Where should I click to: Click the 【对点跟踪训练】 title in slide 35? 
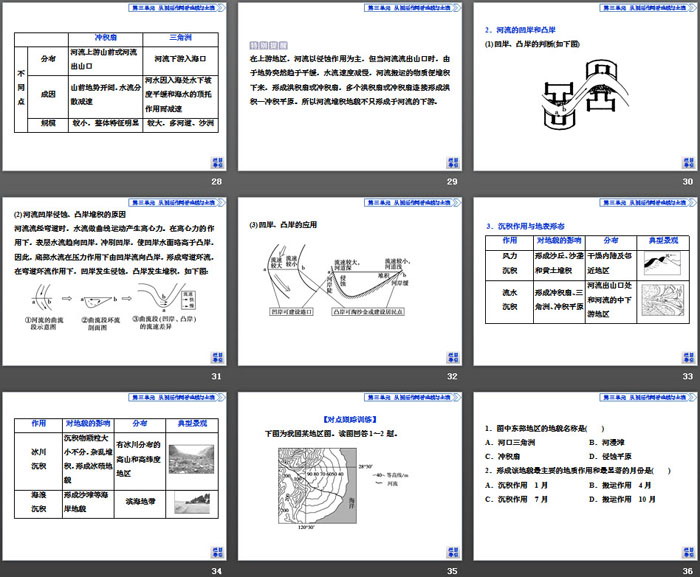350,419
